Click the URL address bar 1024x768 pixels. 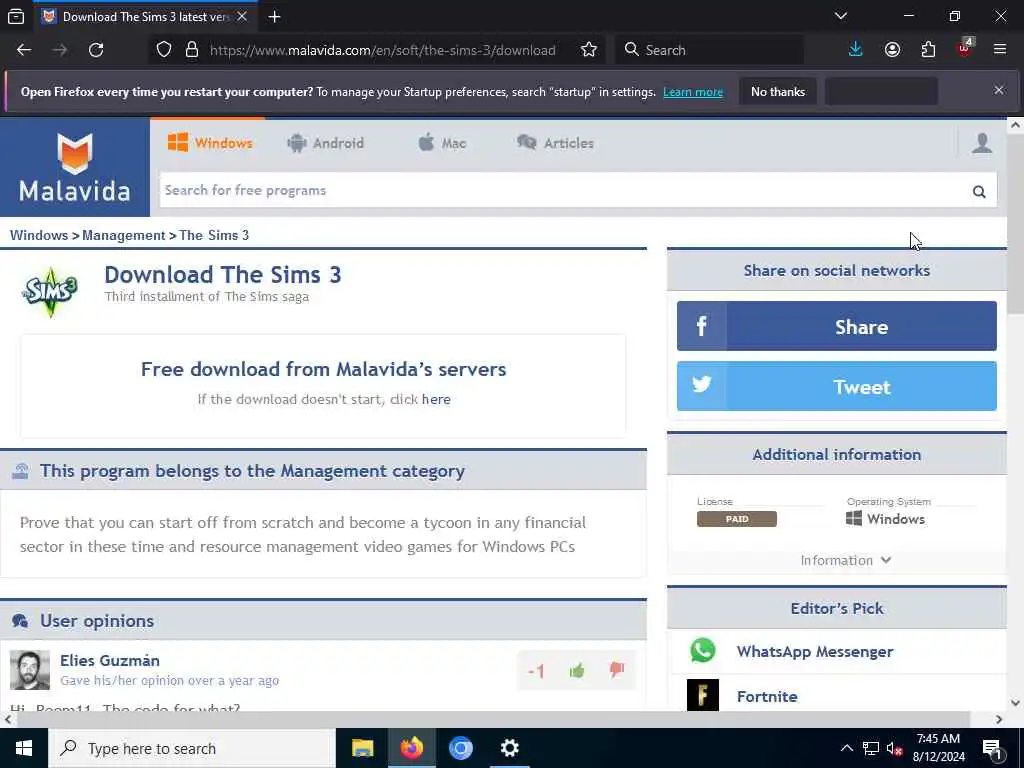click(x=383, y=50)
